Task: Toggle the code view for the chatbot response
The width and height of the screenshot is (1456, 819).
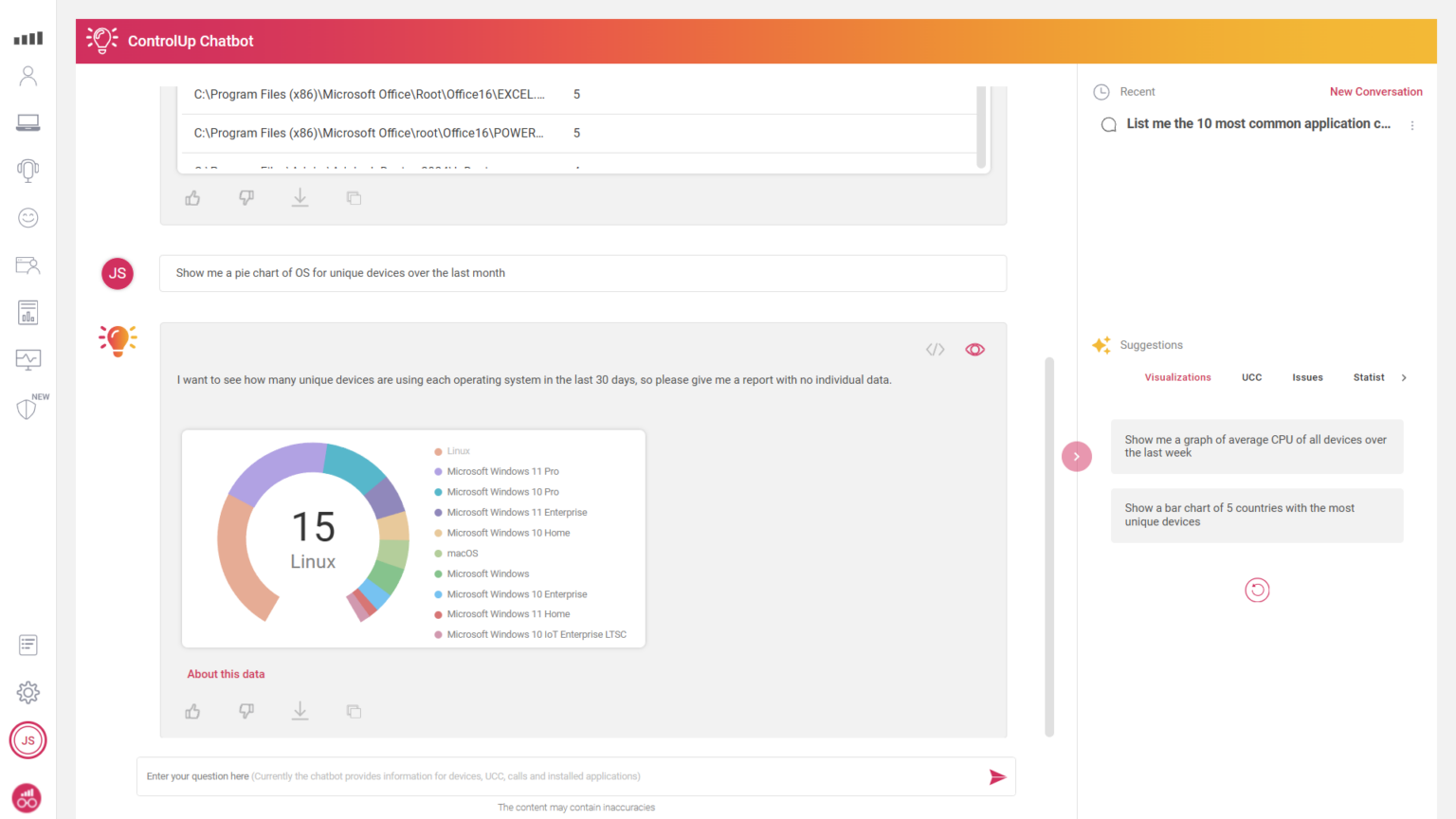Action: click(x=935, y=349)
